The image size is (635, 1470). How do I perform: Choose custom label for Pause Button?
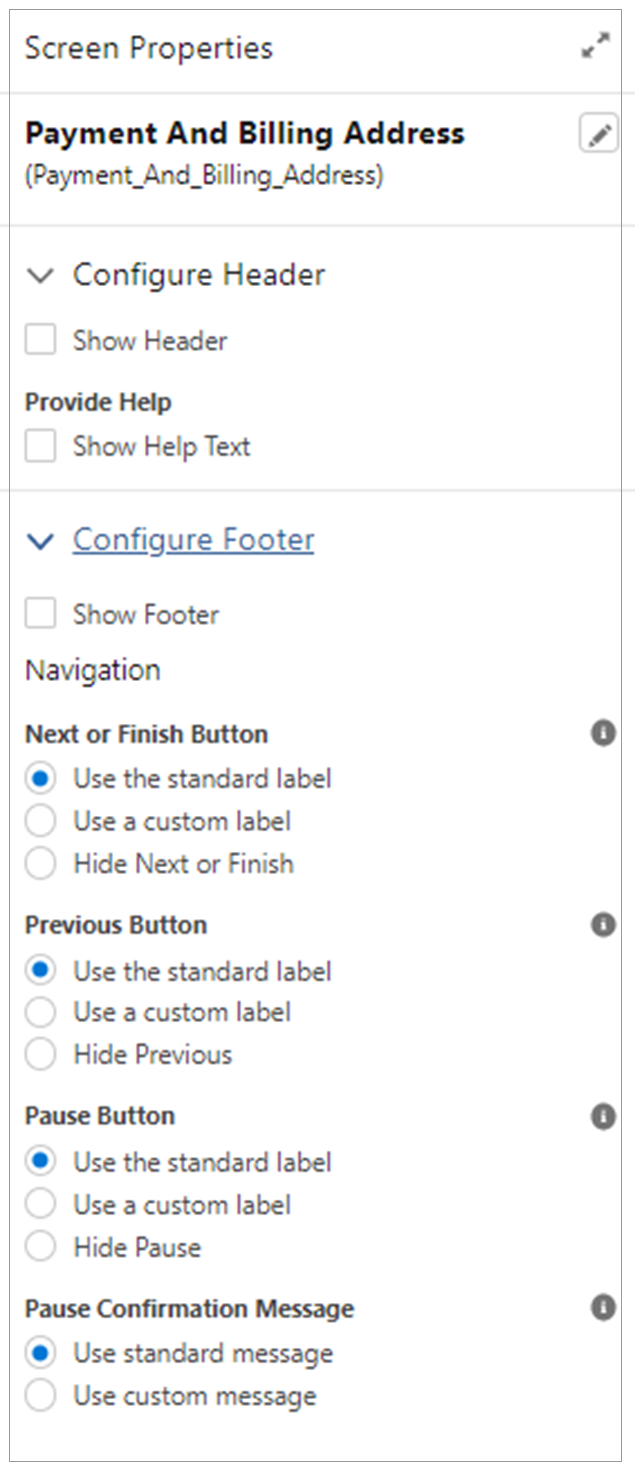pyautogui.click(x=41, y=1204)
